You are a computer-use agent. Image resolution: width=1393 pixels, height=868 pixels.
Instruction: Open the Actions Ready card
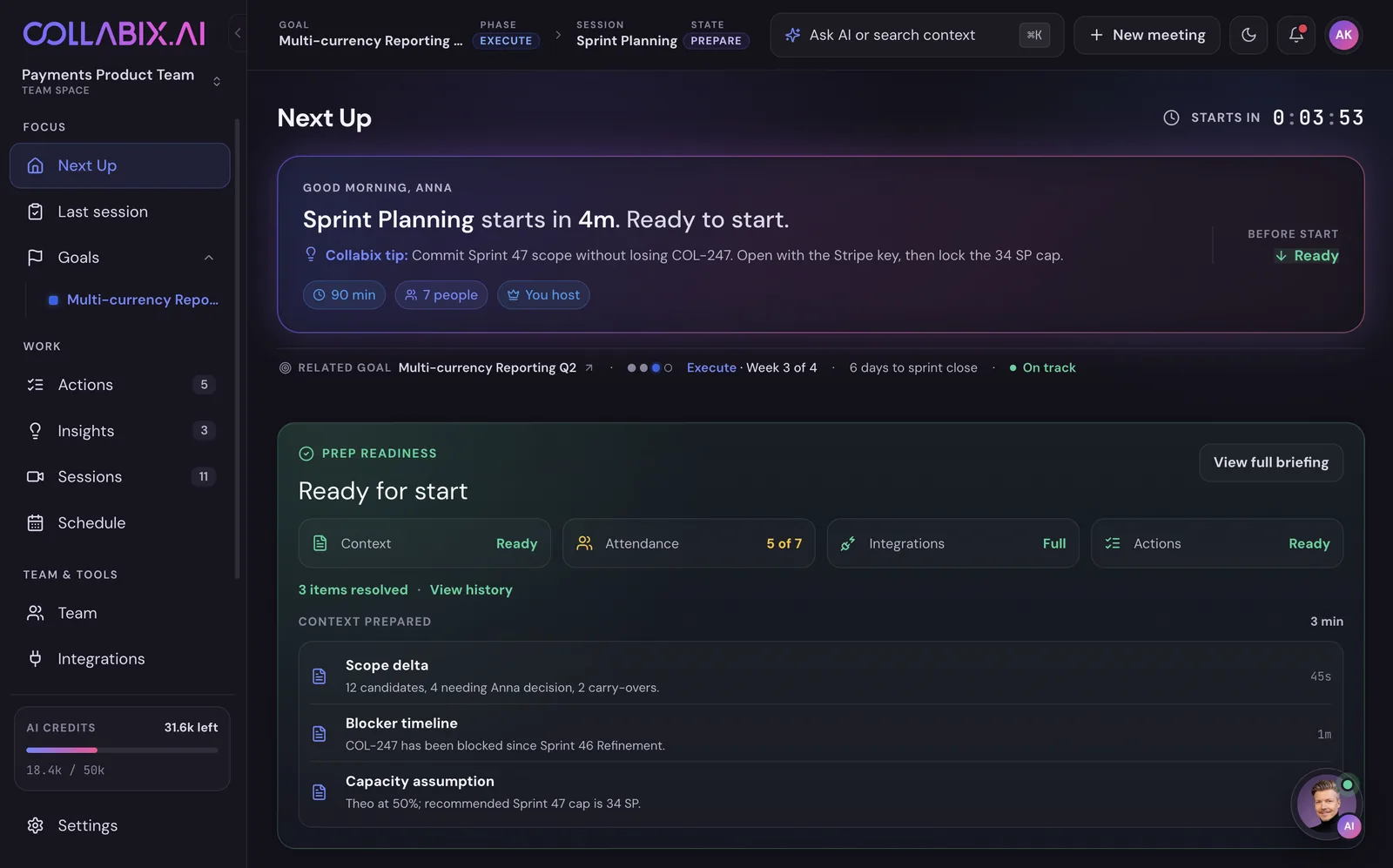click(1217, 543)
